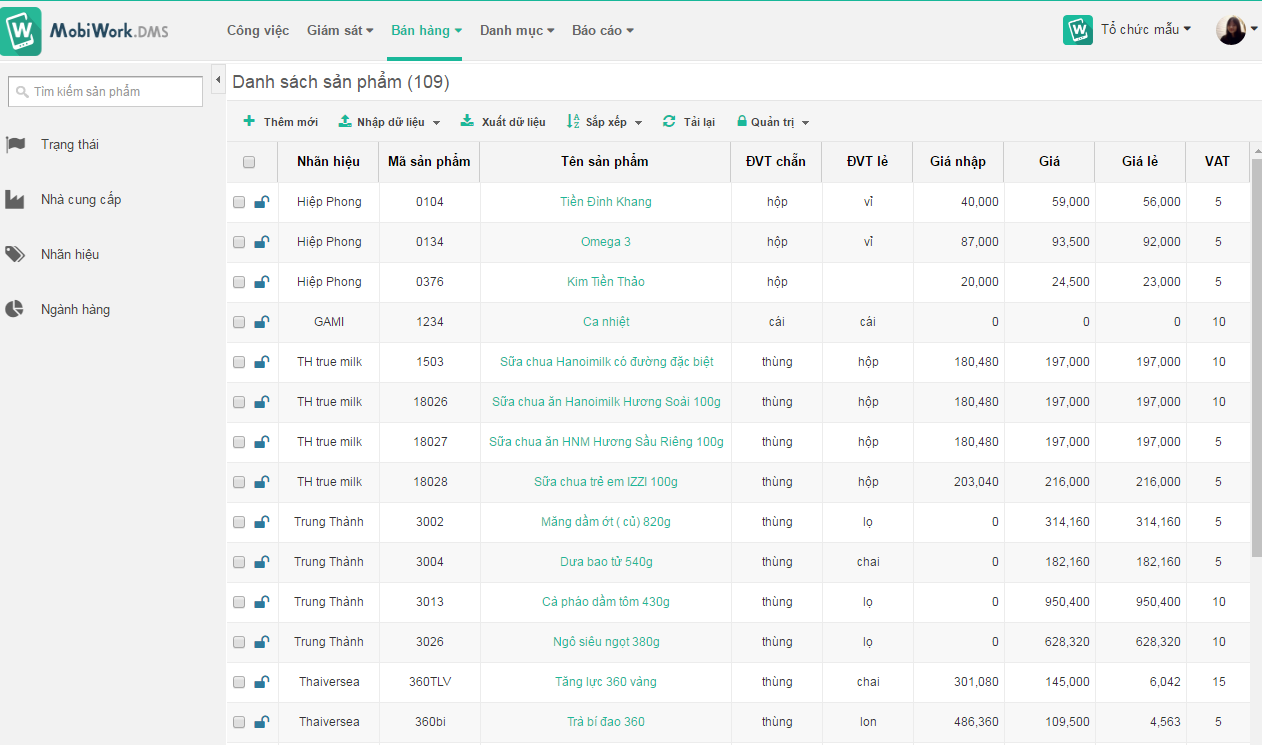Click the Tên sản phẩm column header

(605, 162)
